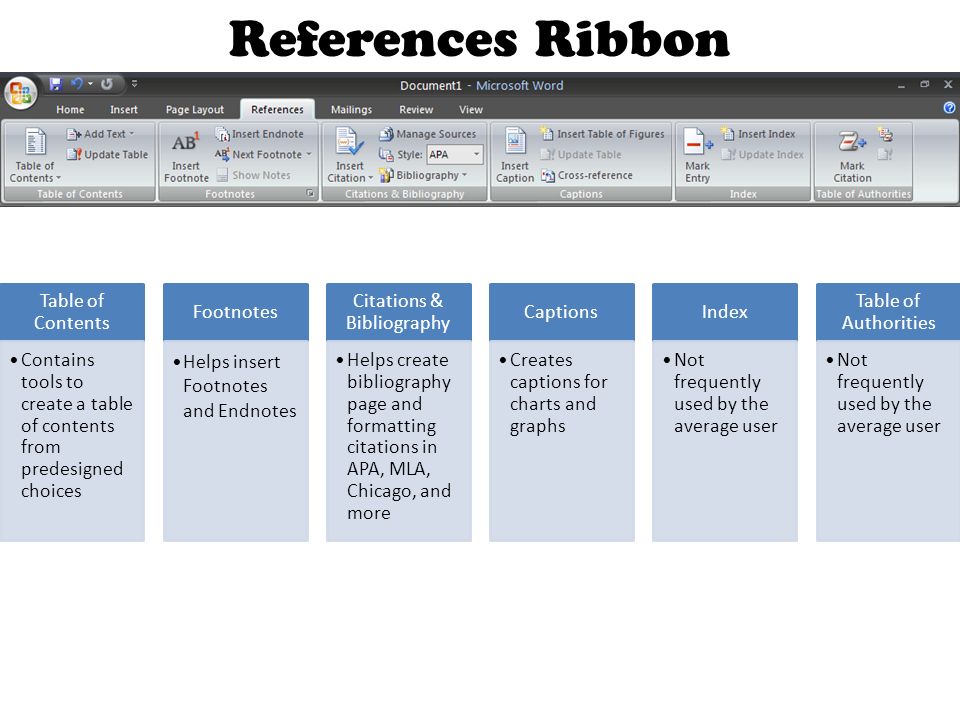This screenshot has height=720, width=960.
Task: Switch to the View tab
Action: (x=471, y=110)
